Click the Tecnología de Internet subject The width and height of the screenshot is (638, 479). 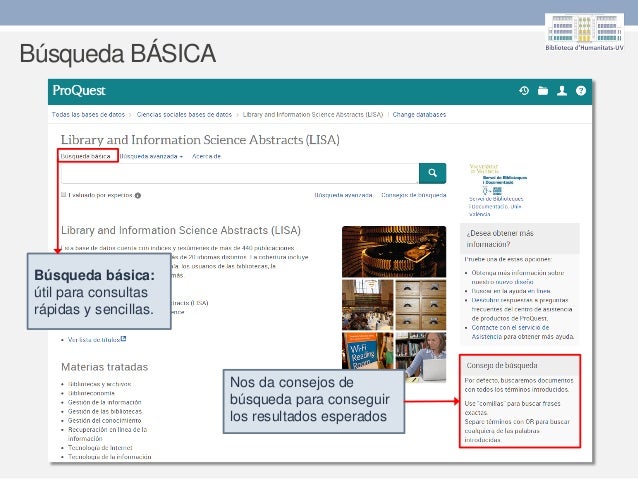coord(100,448)
